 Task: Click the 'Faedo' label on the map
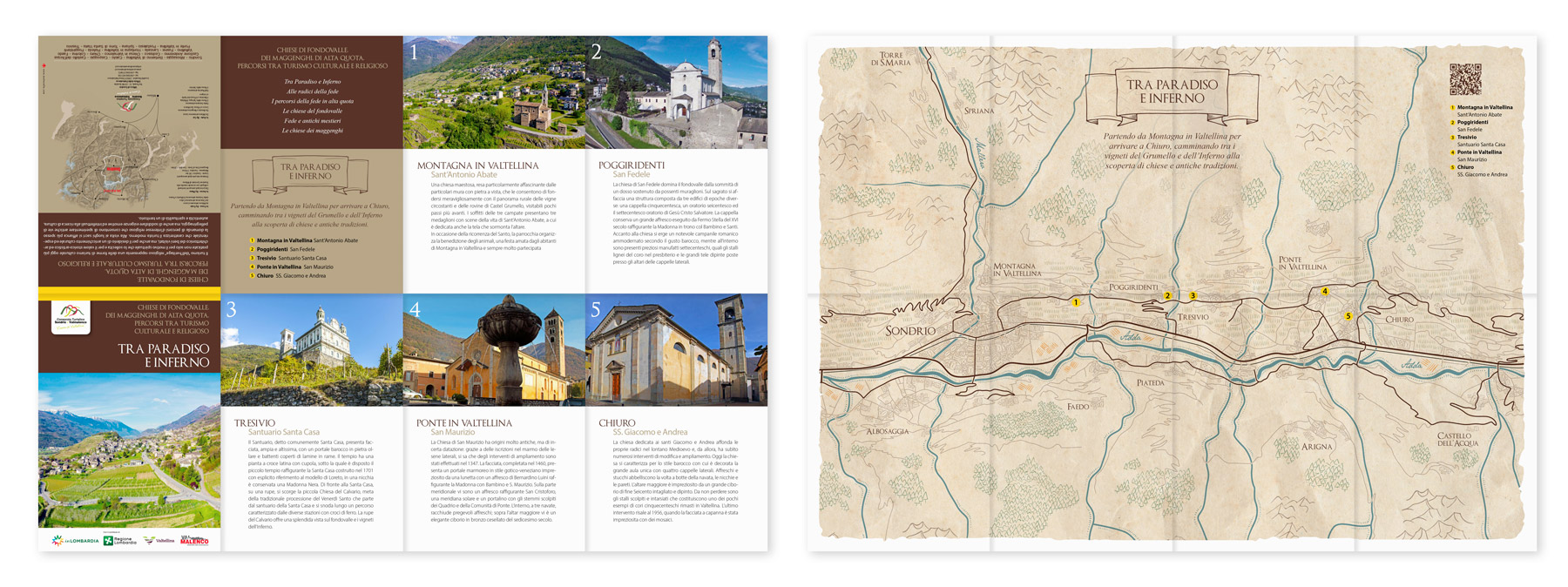click(x=1078, y=407)
